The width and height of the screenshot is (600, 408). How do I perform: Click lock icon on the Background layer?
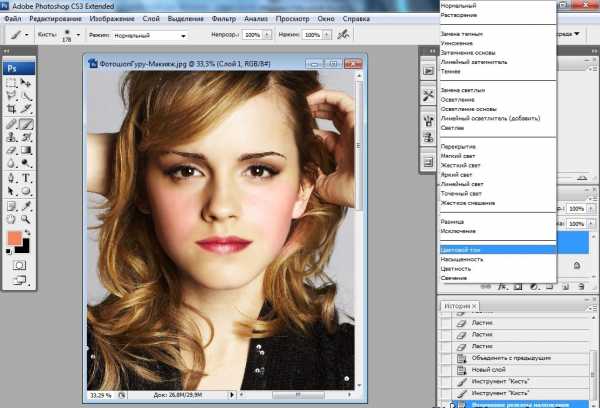(x=577, y=265)
